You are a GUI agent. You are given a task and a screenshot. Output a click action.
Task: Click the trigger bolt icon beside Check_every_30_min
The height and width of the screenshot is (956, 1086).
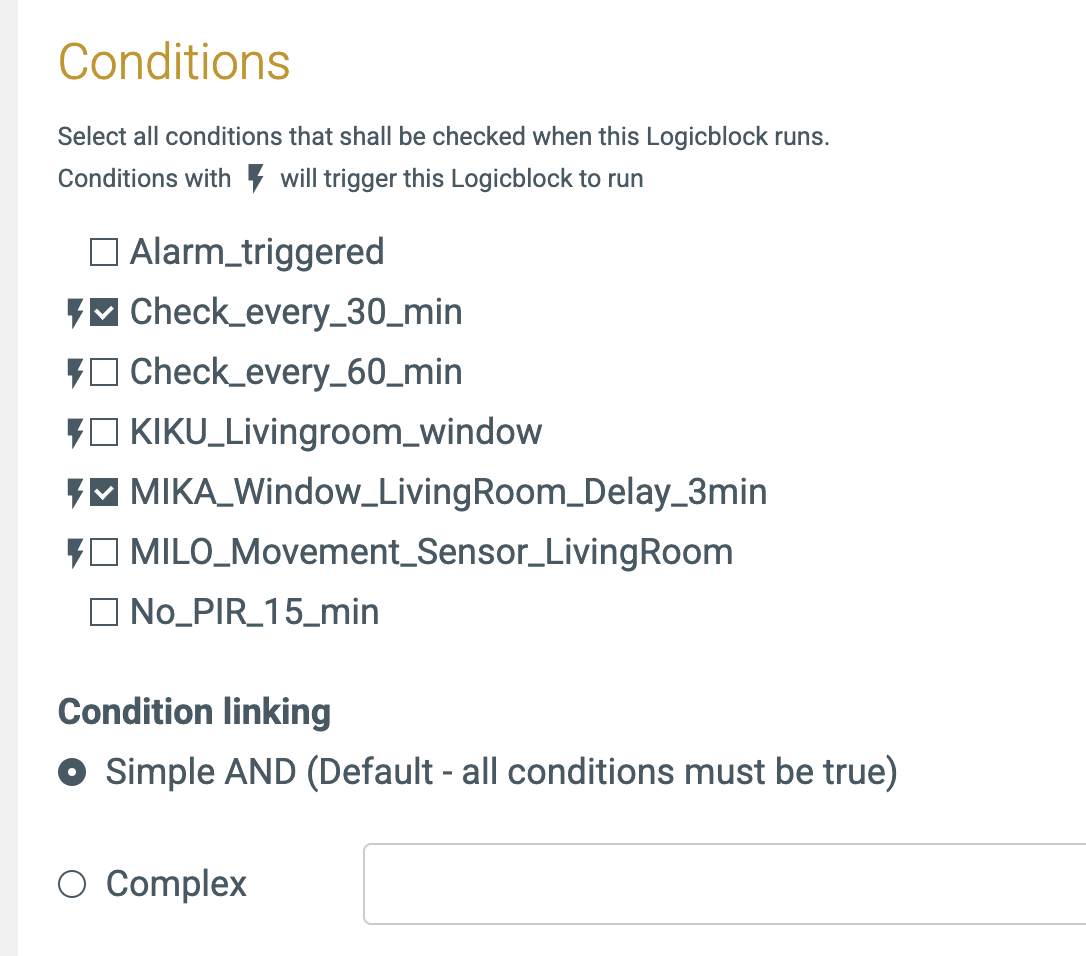tap(75, 312)
